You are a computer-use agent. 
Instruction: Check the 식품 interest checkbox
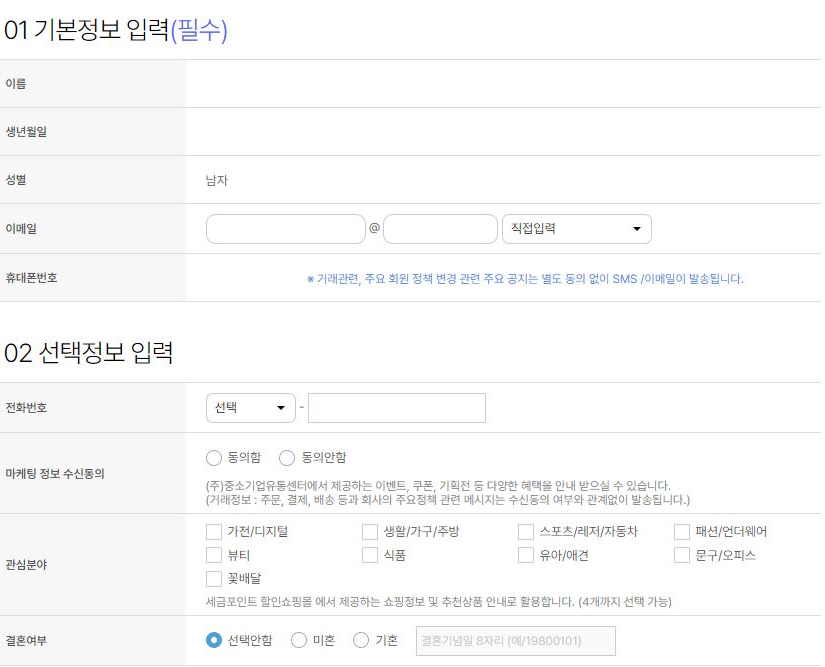click(368, 555)
